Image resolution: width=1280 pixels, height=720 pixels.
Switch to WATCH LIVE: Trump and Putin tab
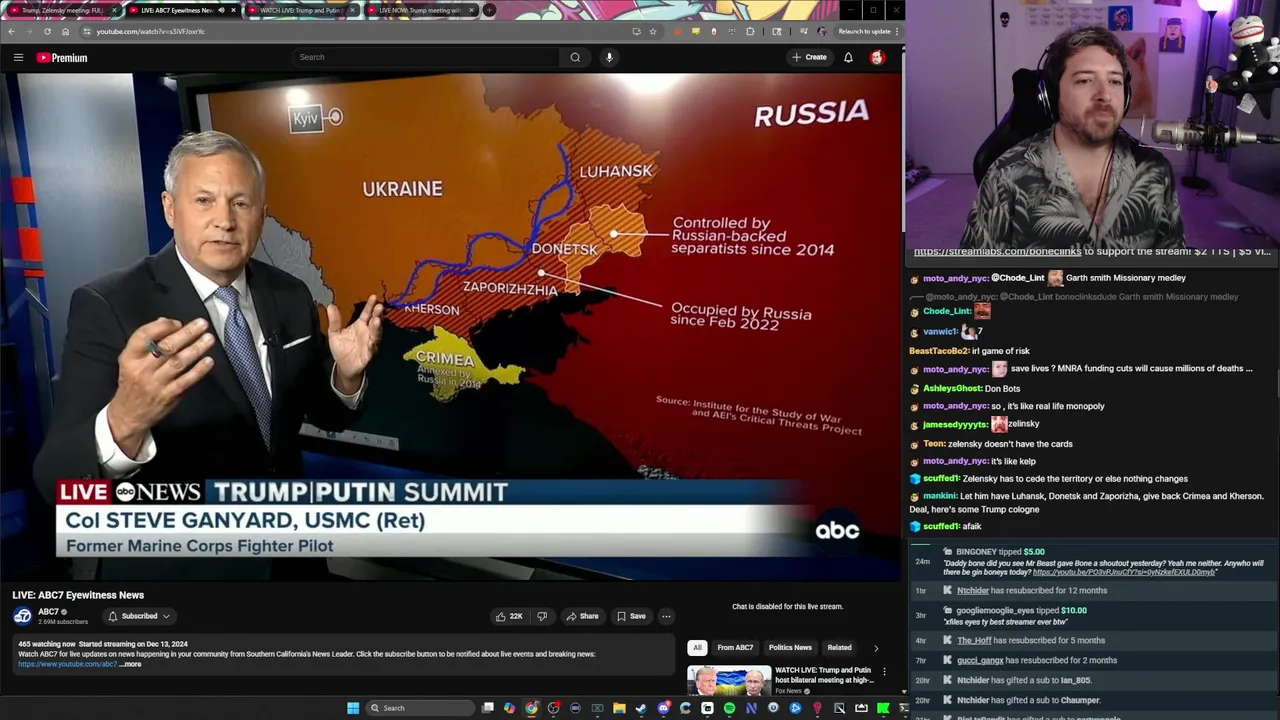(300, 10)
